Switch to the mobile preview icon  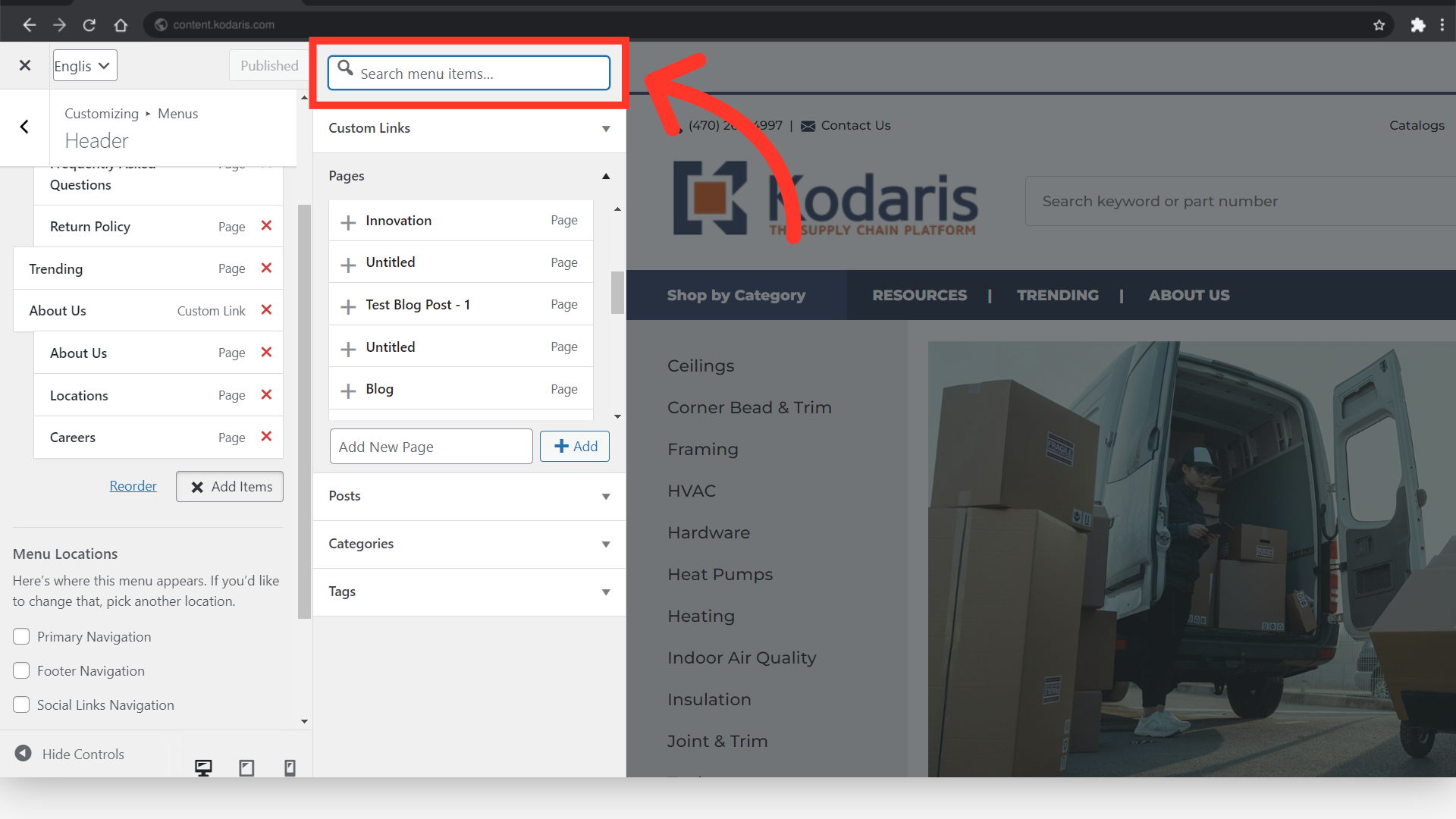click(290, 767)
